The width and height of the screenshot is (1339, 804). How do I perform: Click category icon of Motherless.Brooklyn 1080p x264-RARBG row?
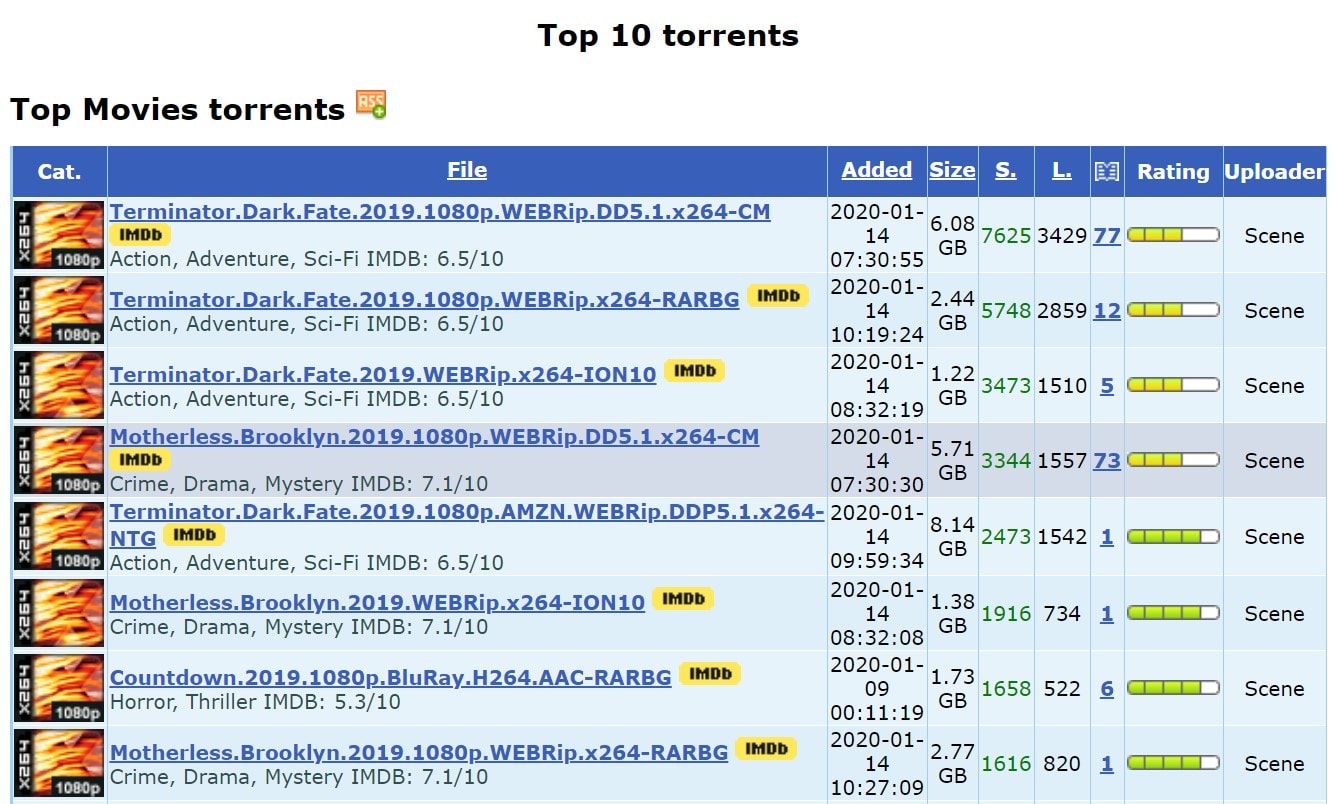(x=59, y=763)
